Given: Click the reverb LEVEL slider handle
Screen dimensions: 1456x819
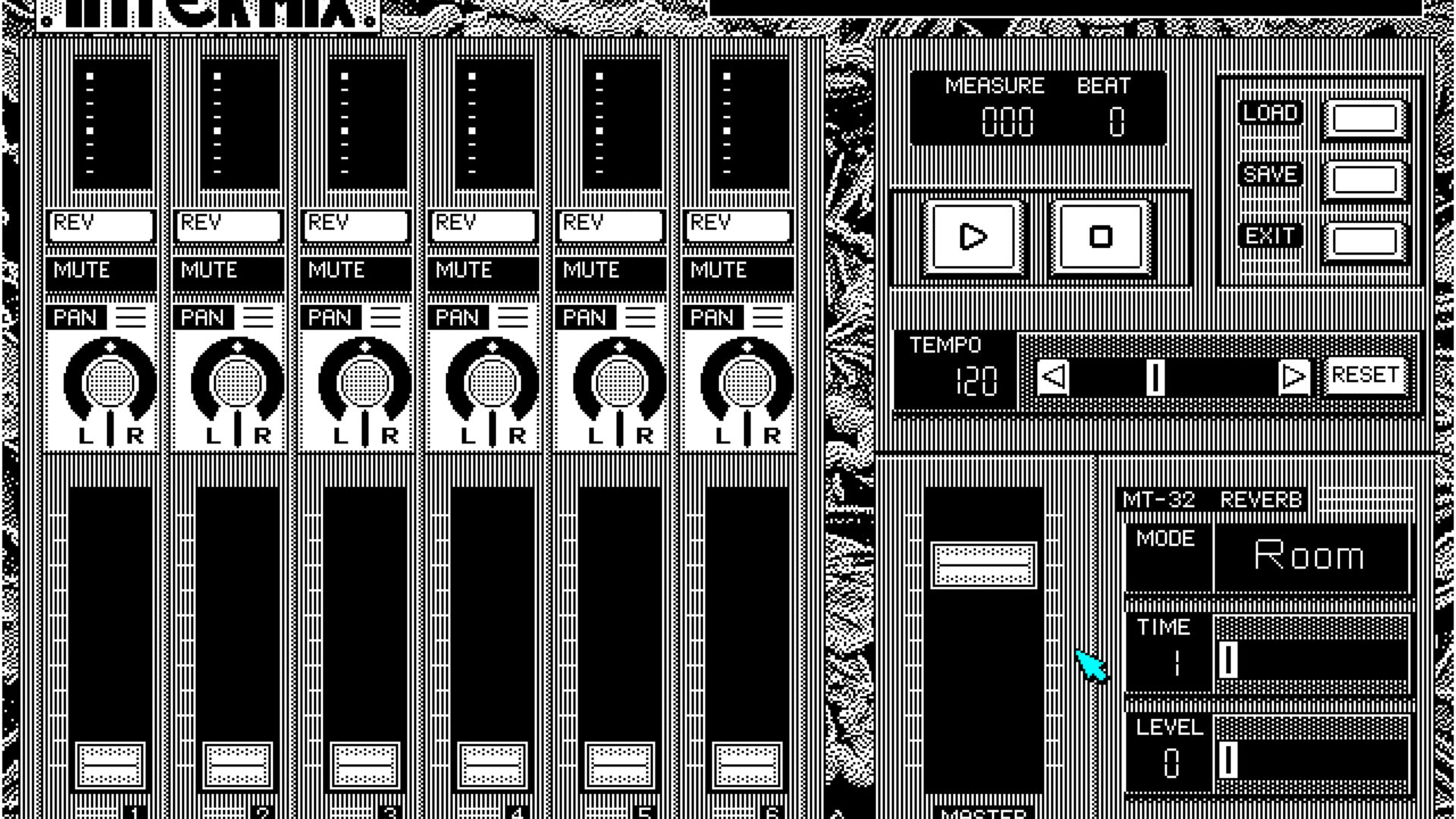Looking at the screenshot, I should (x=1228, y=759).
